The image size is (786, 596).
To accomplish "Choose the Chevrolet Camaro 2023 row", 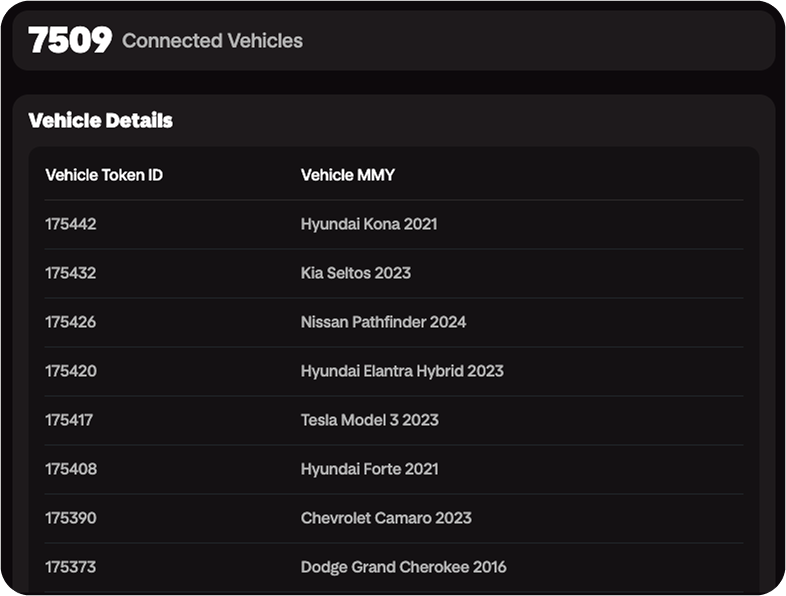I will (385, 518).
